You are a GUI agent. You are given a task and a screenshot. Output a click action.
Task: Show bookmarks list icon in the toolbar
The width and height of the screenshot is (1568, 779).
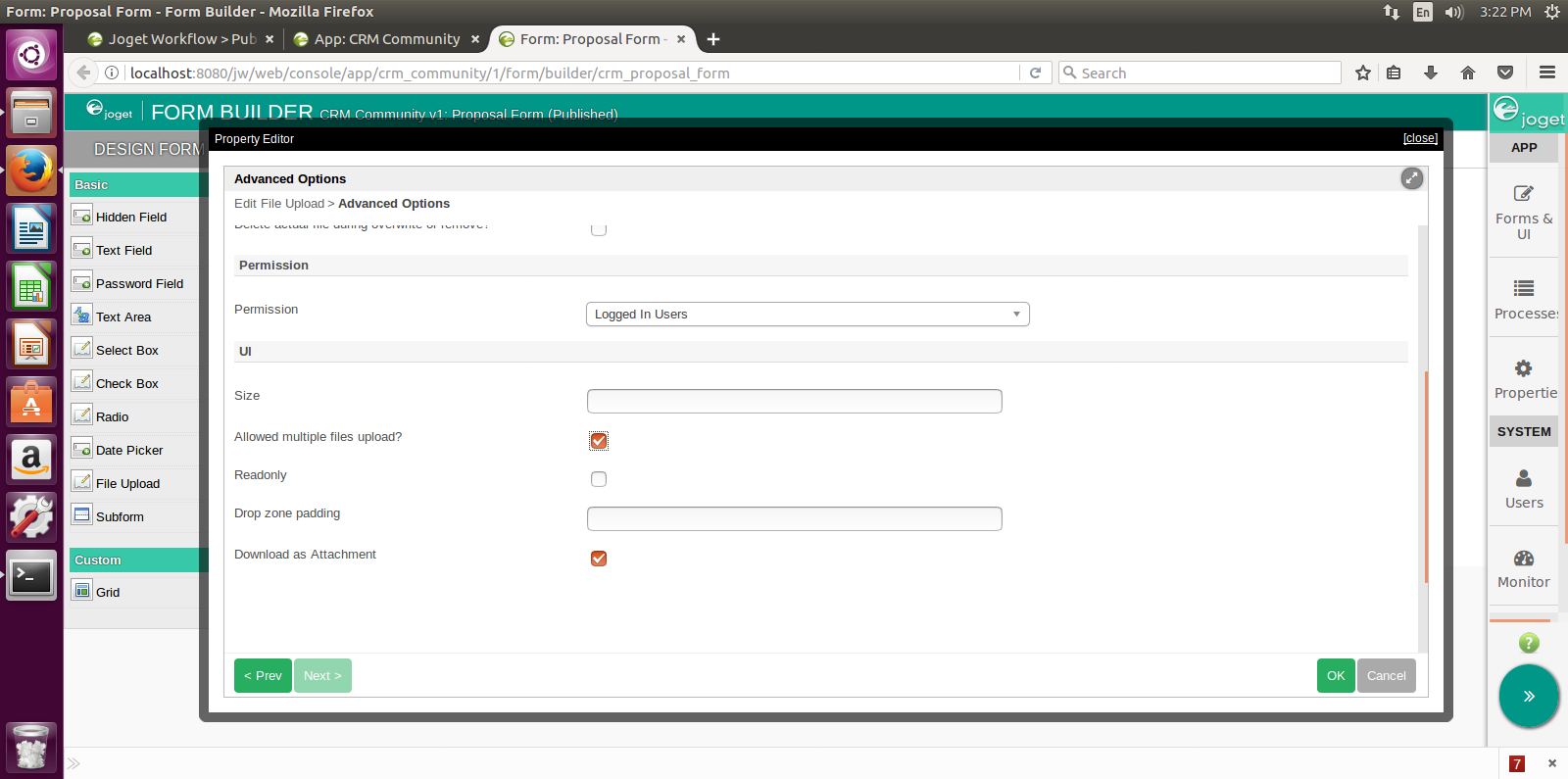tap(1394, 73)
